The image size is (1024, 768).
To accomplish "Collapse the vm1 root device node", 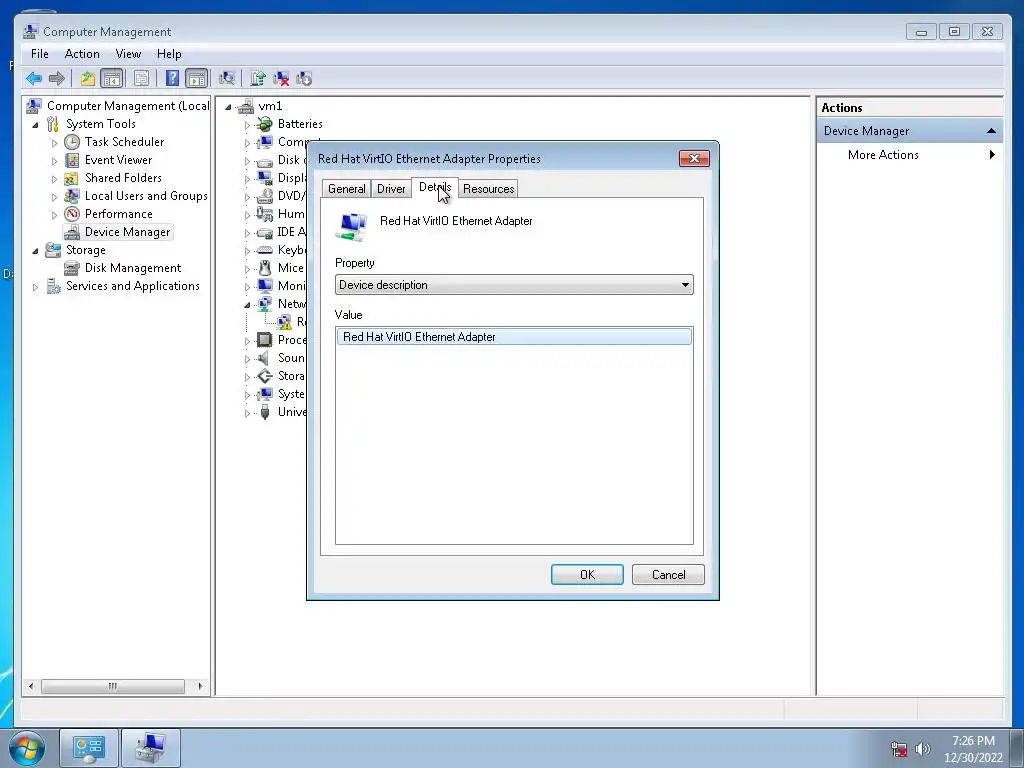I will coord(228,106).
